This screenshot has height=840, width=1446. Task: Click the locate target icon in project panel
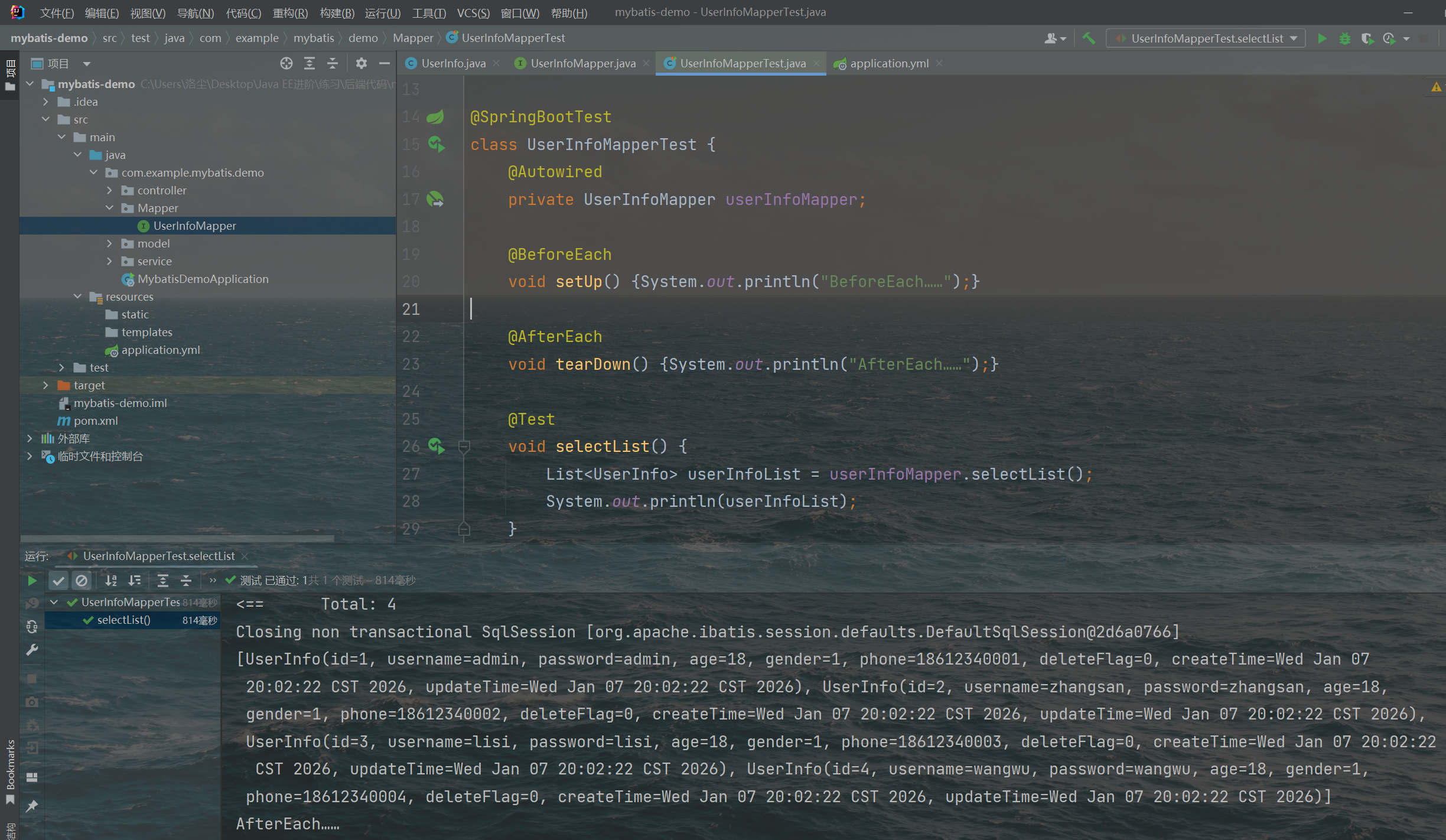point(286,63)
